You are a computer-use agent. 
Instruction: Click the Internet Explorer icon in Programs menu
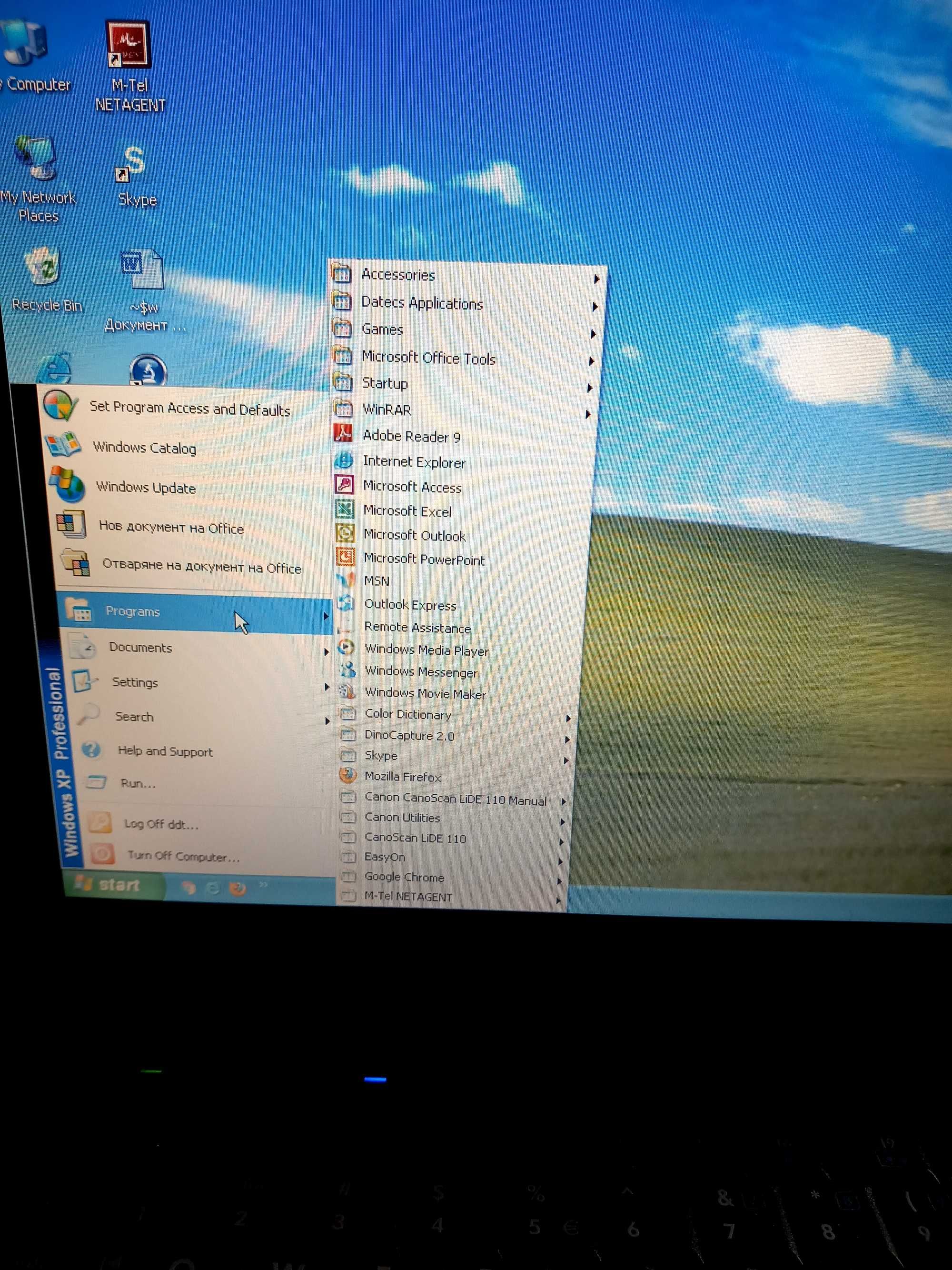(344, 460)
